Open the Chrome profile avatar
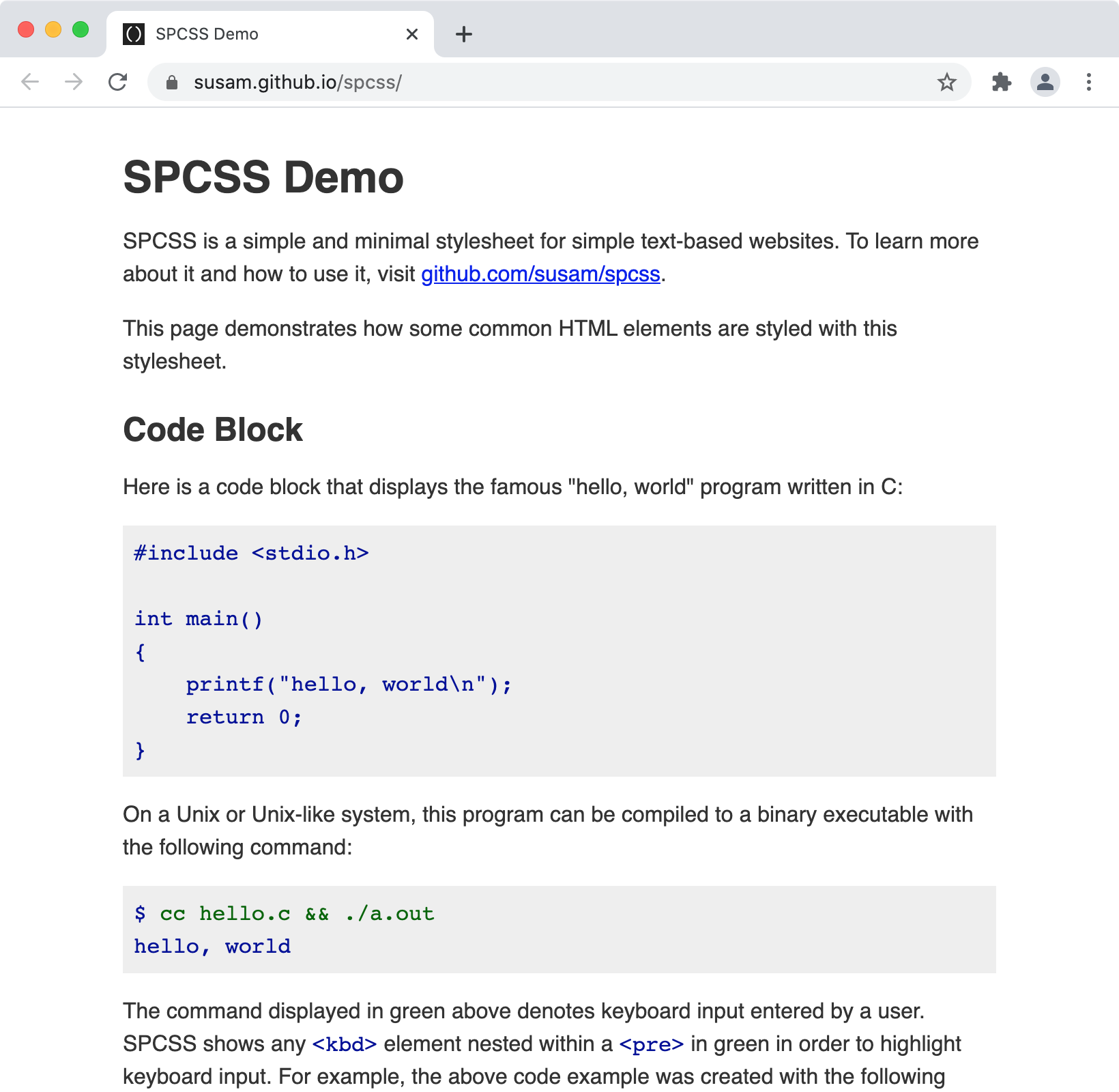The width and height of the screenshot is (1119, 1092). [x=1045, y=82]
